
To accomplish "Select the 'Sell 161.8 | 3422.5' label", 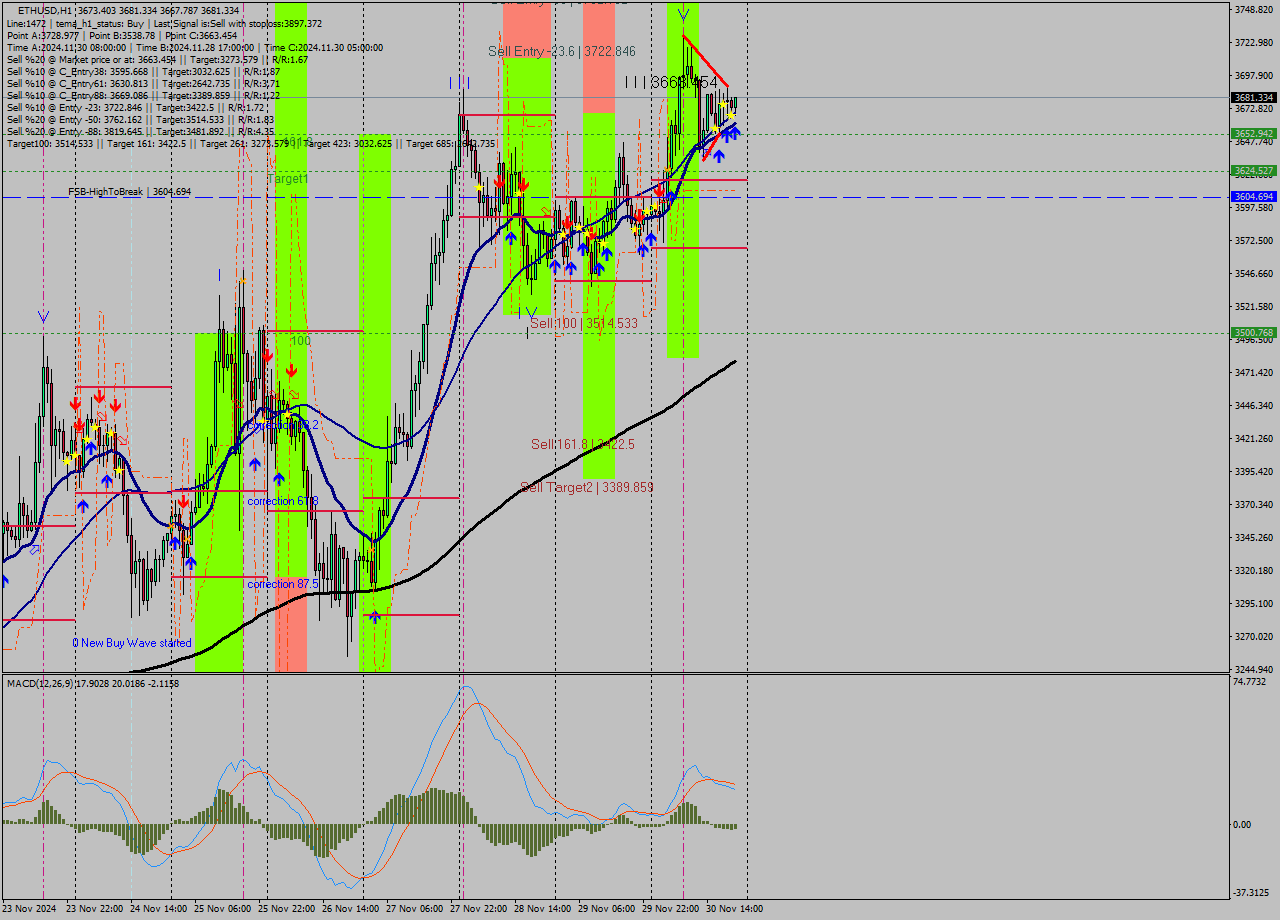I will (x=582, y=444).
